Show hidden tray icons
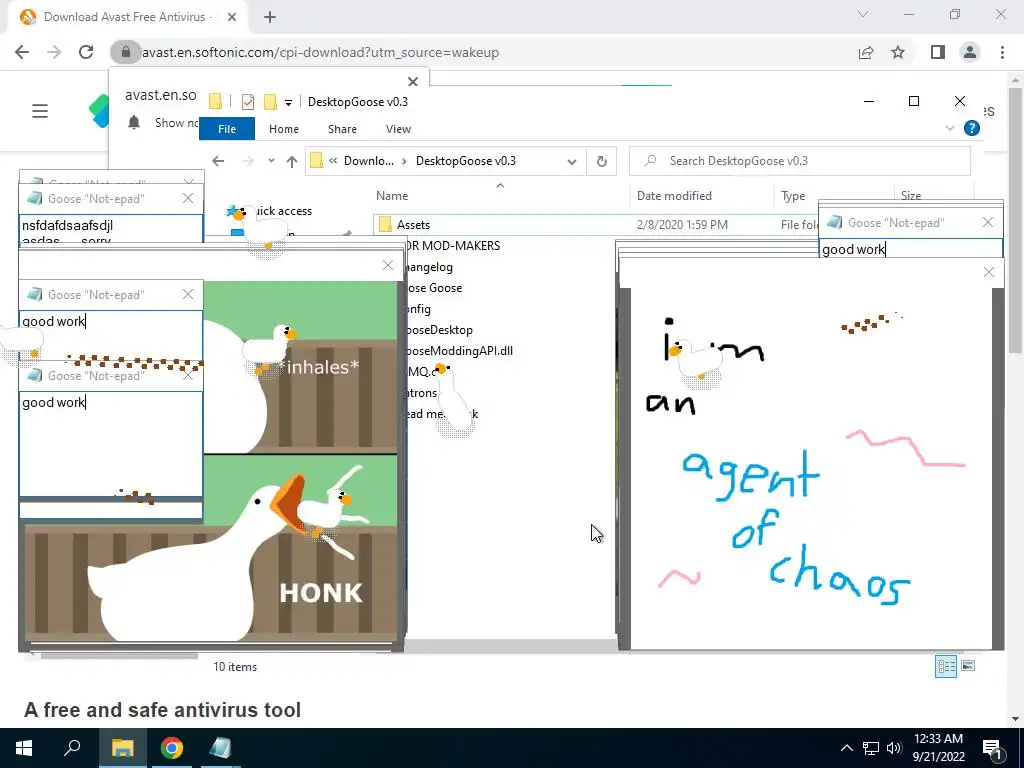Viewport: 1024px width, 768px height. (846, 748)
